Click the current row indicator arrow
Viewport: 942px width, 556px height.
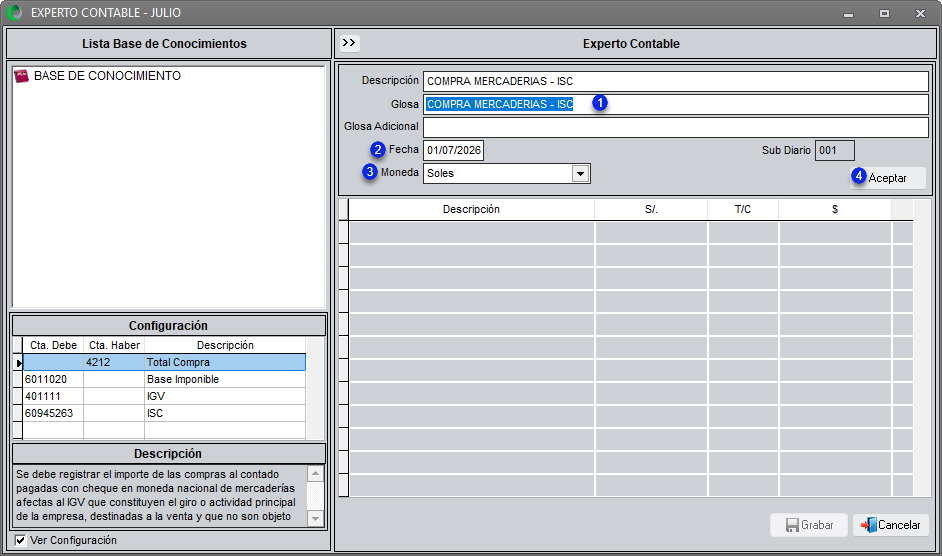pyautogui.click(x=19, y=362)
